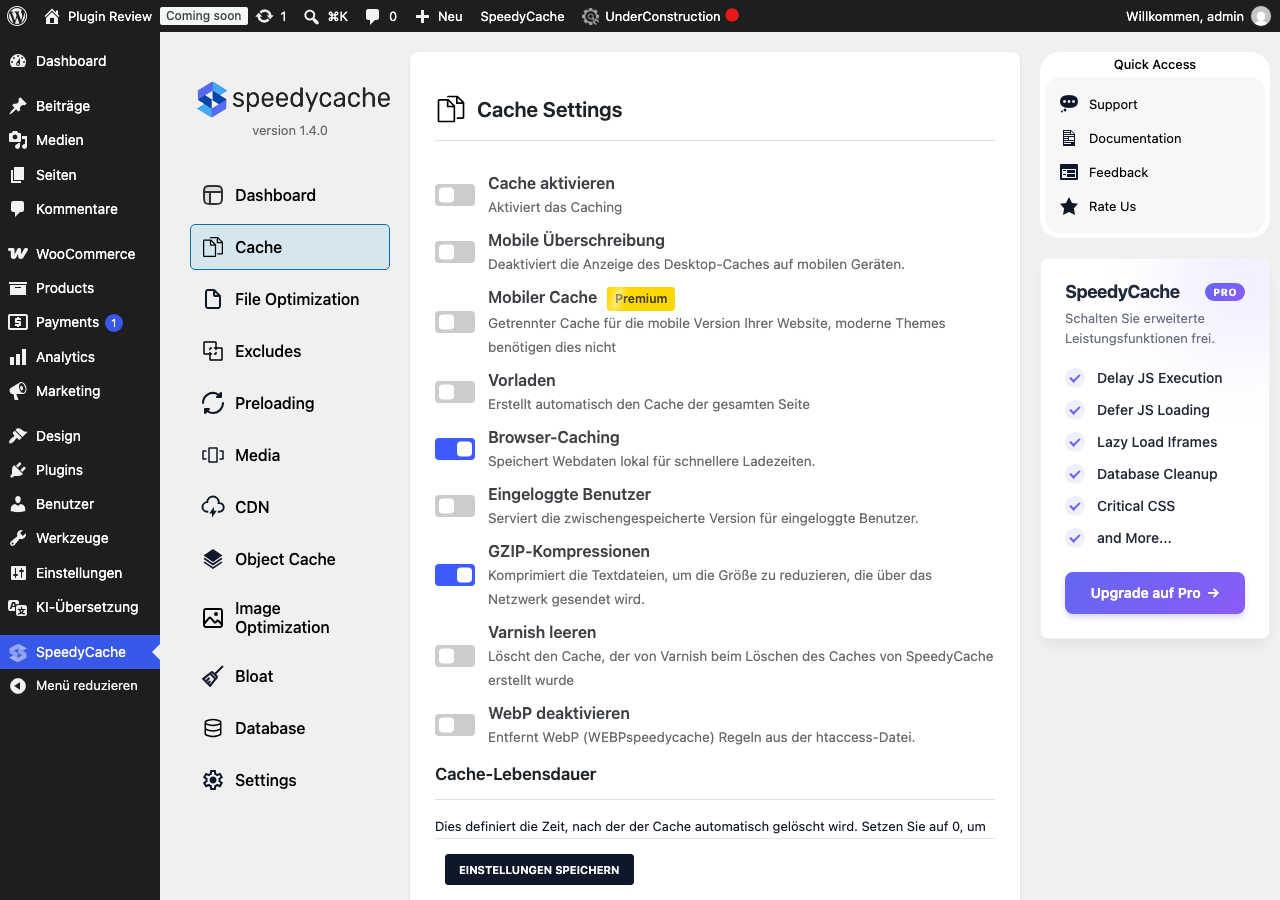The width and height of the screenshot is (1280, 900).
Task: Click the Einstellungen speichern button
Action: 539,870
